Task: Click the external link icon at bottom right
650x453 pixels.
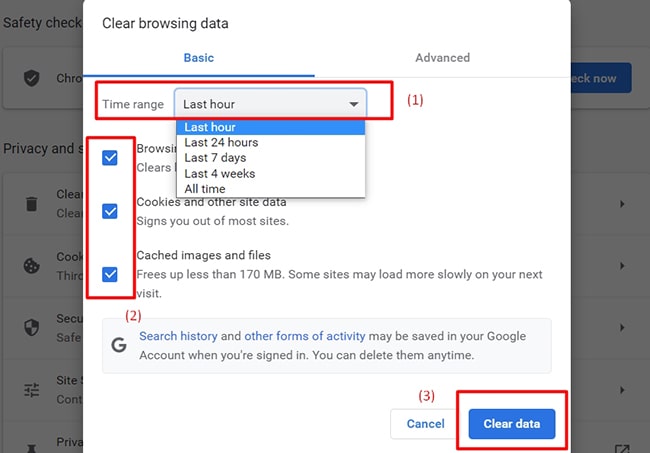Action: (622, 449)
